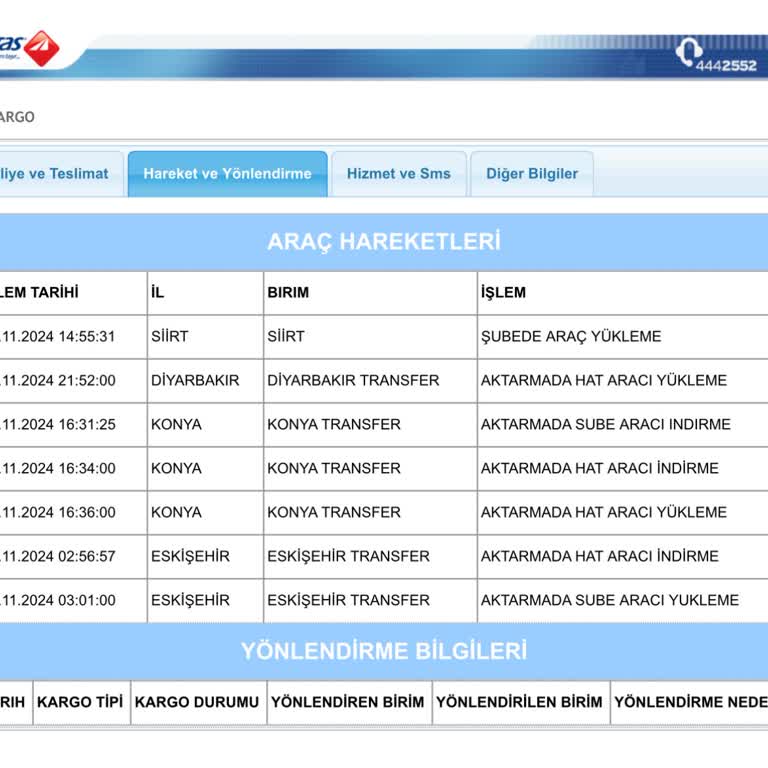This screenshot has width=768, height=768.
Task: Click the İŞLEM column header
Action: (623, 293)
